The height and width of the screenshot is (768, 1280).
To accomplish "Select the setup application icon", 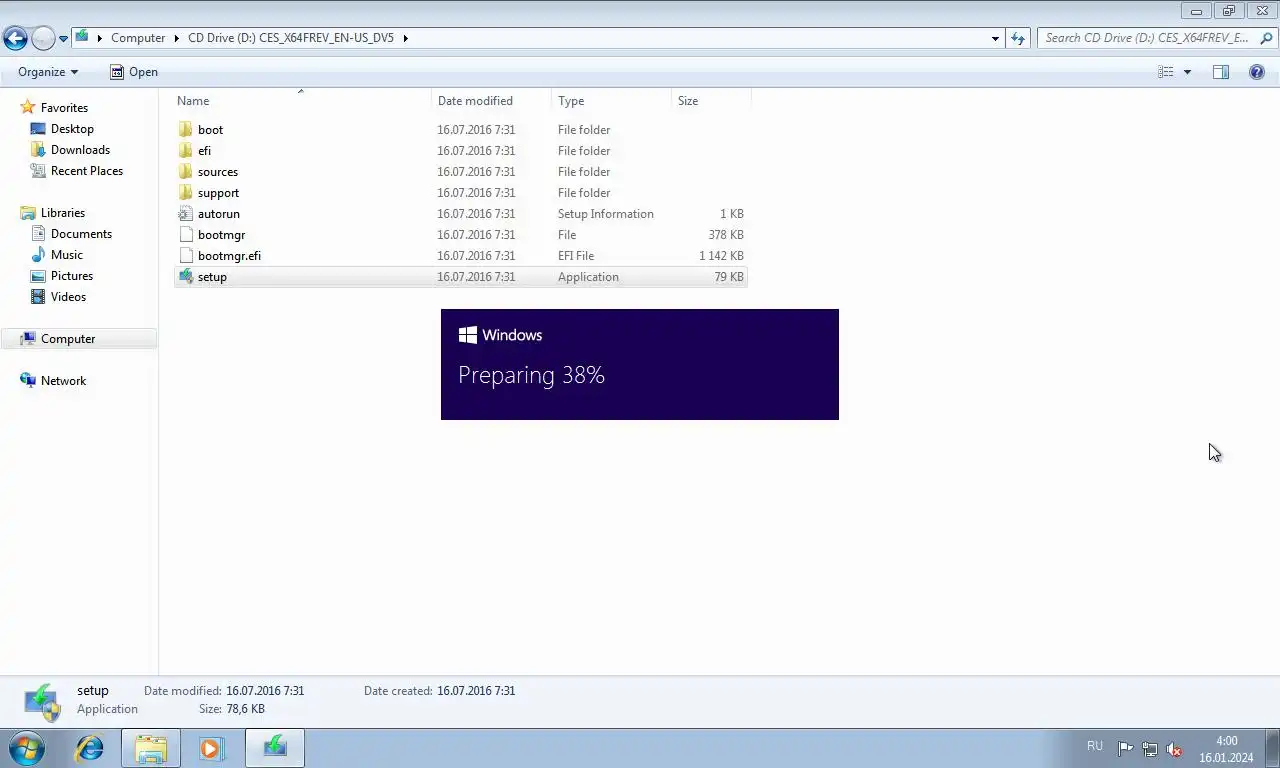I will (x=185, y=277).
